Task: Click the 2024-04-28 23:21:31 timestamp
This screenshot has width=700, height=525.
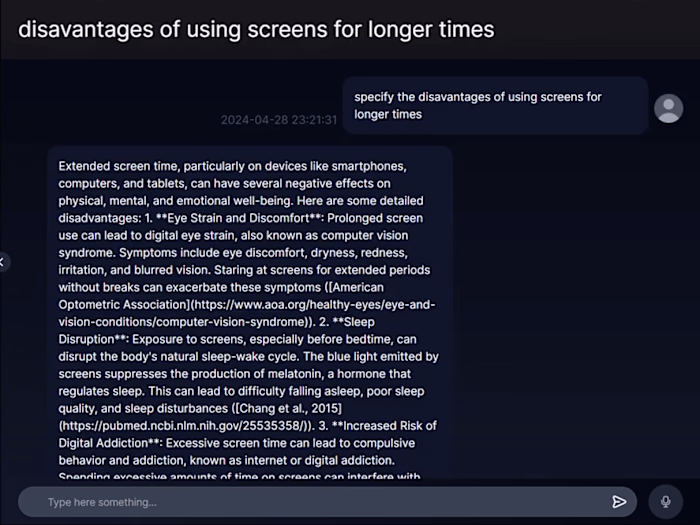Action: (279, 120)
